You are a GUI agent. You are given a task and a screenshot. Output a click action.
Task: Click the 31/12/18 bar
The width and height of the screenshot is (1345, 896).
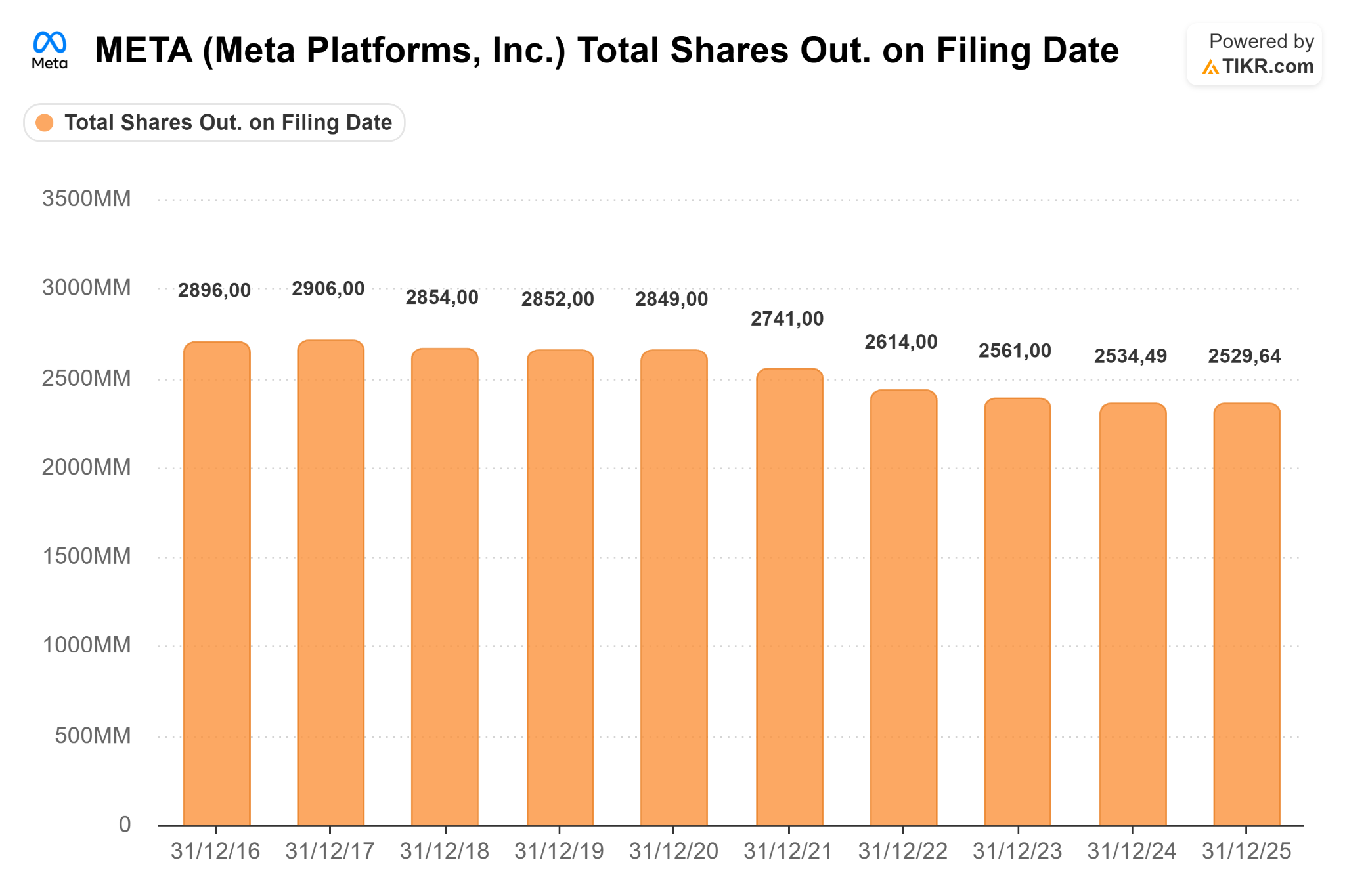click(x=445, y=587)
